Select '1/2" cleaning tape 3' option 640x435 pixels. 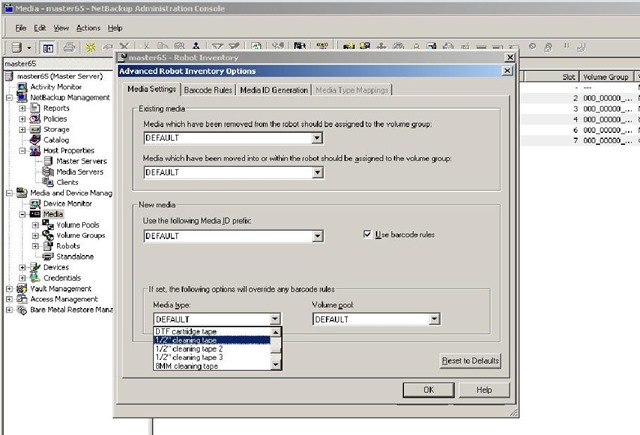pos(212,357)
